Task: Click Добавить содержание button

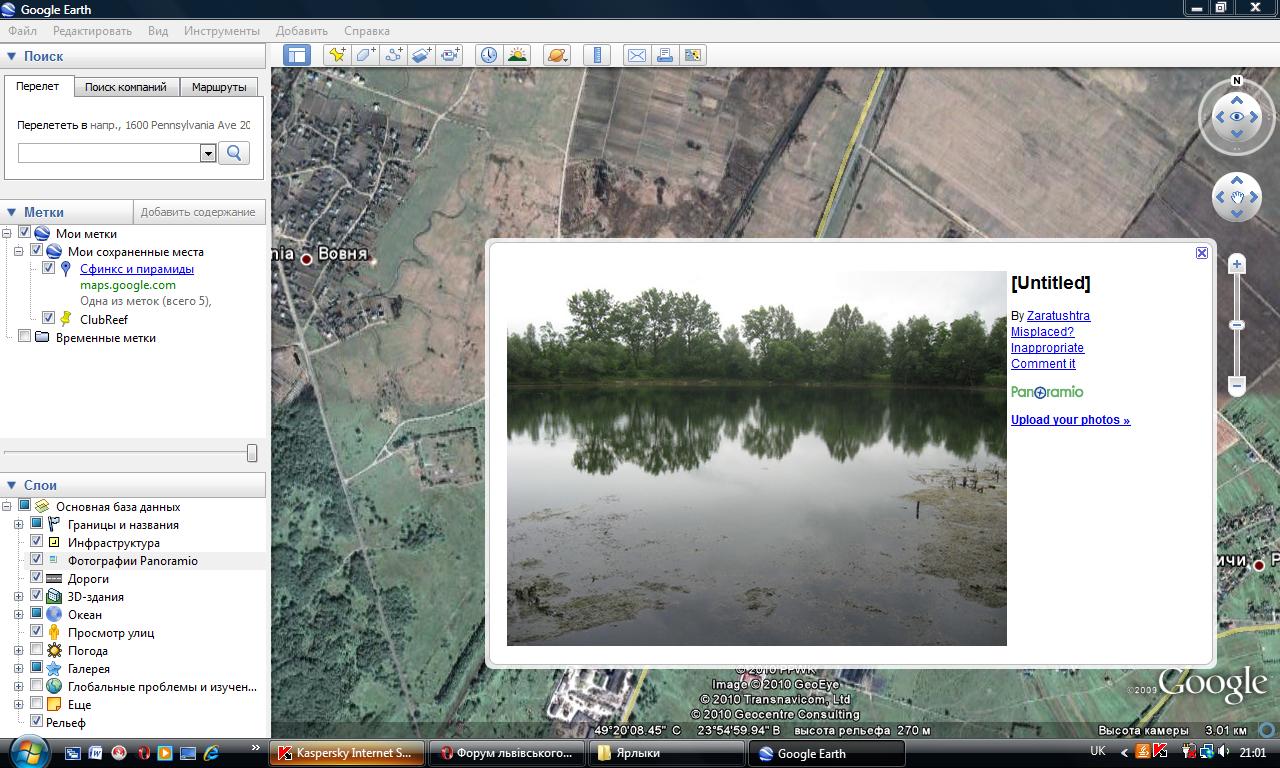Action: coord(198,212)
